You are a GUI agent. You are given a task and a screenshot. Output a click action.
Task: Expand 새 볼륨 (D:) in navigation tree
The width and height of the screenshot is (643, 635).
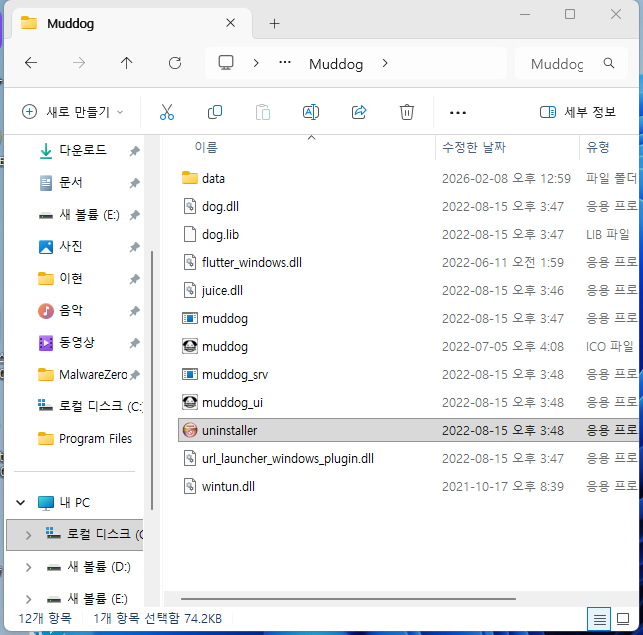(x=29, y=567)
